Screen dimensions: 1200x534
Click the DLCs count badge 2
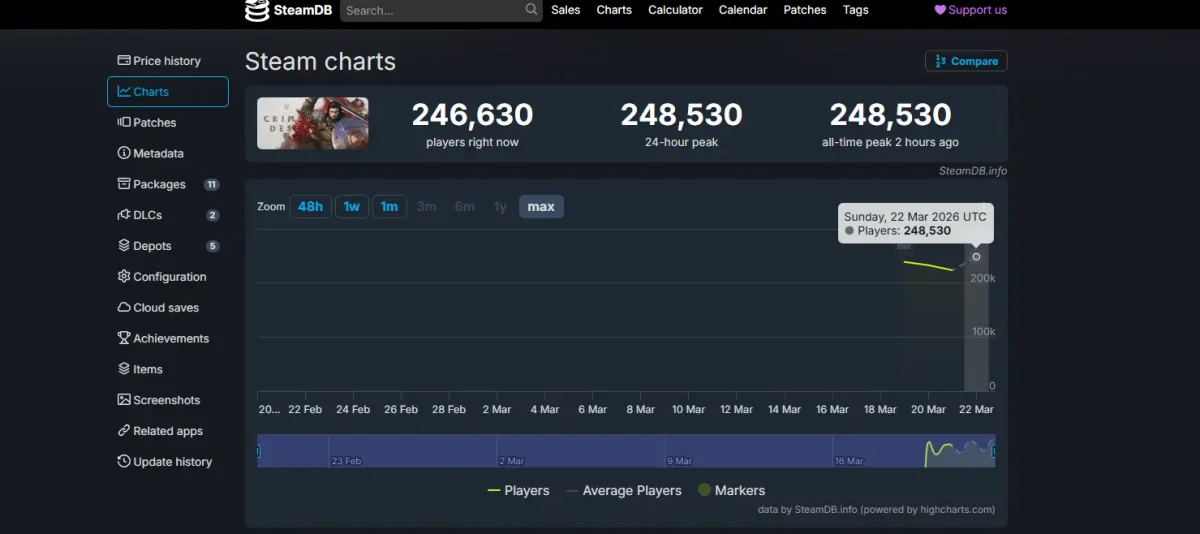pos(213,216)
